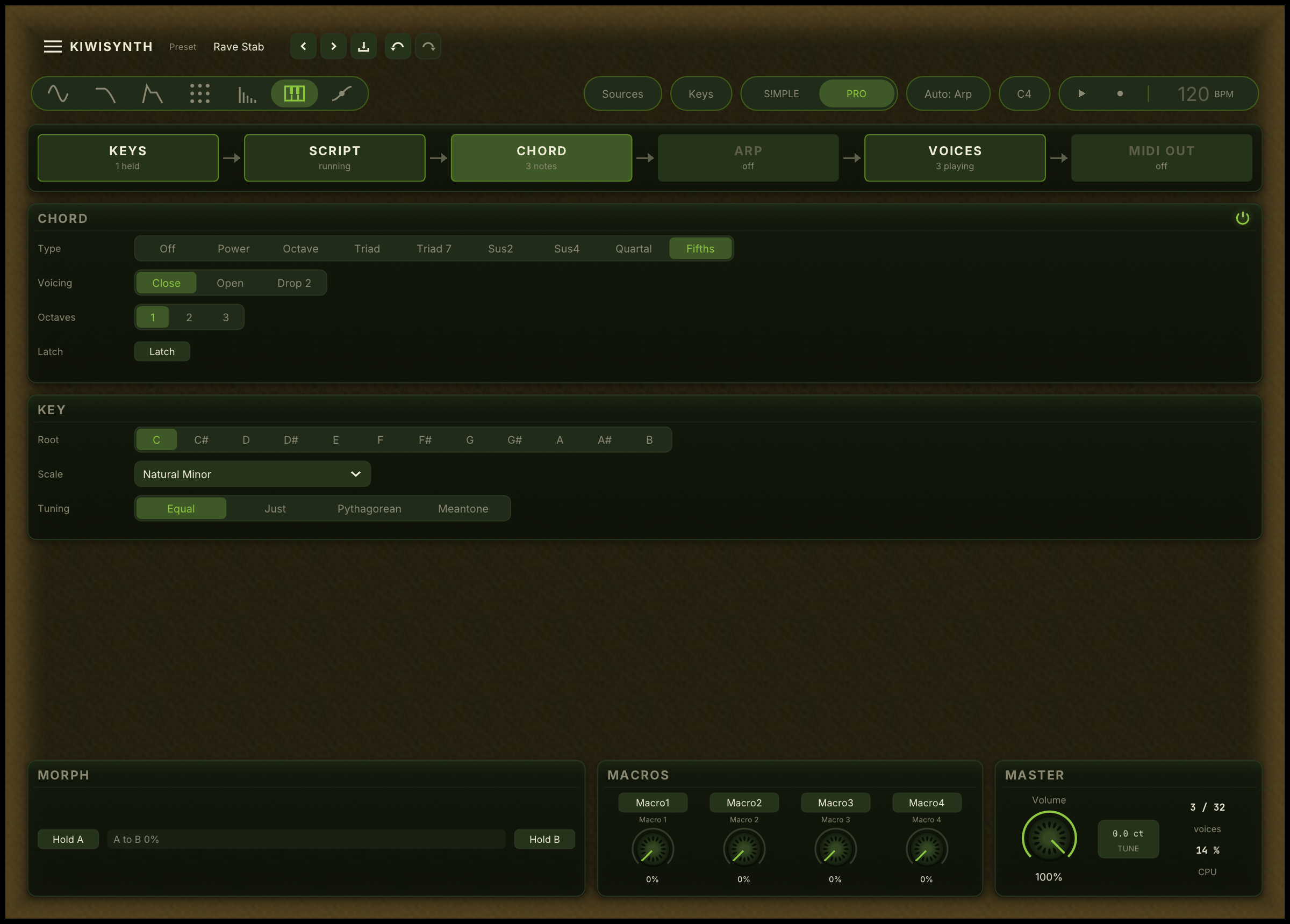Image resolution: width=1290 pixels, height=924 pixels.
Task: Open the SCRIPT stage tab
Action: (x=334, y=158)
